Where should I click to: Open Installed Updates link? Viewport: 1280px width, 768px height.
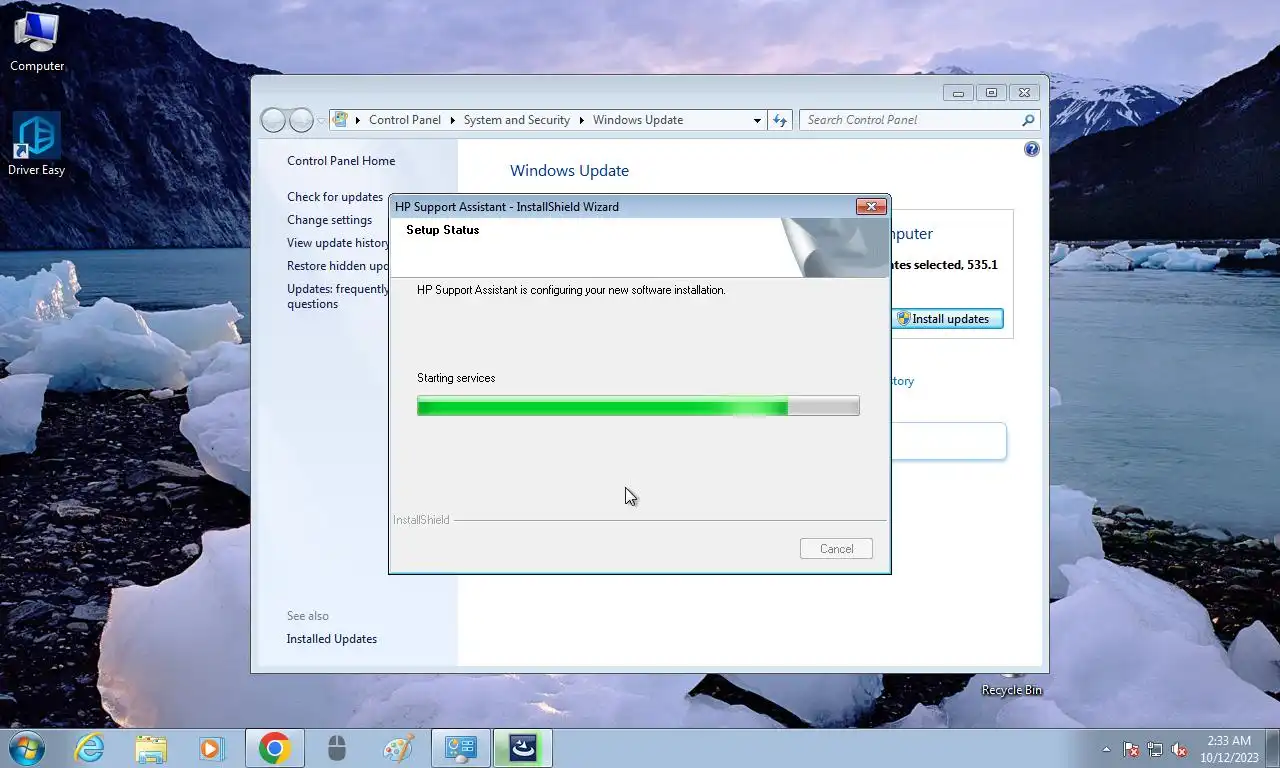coord(332,639)
